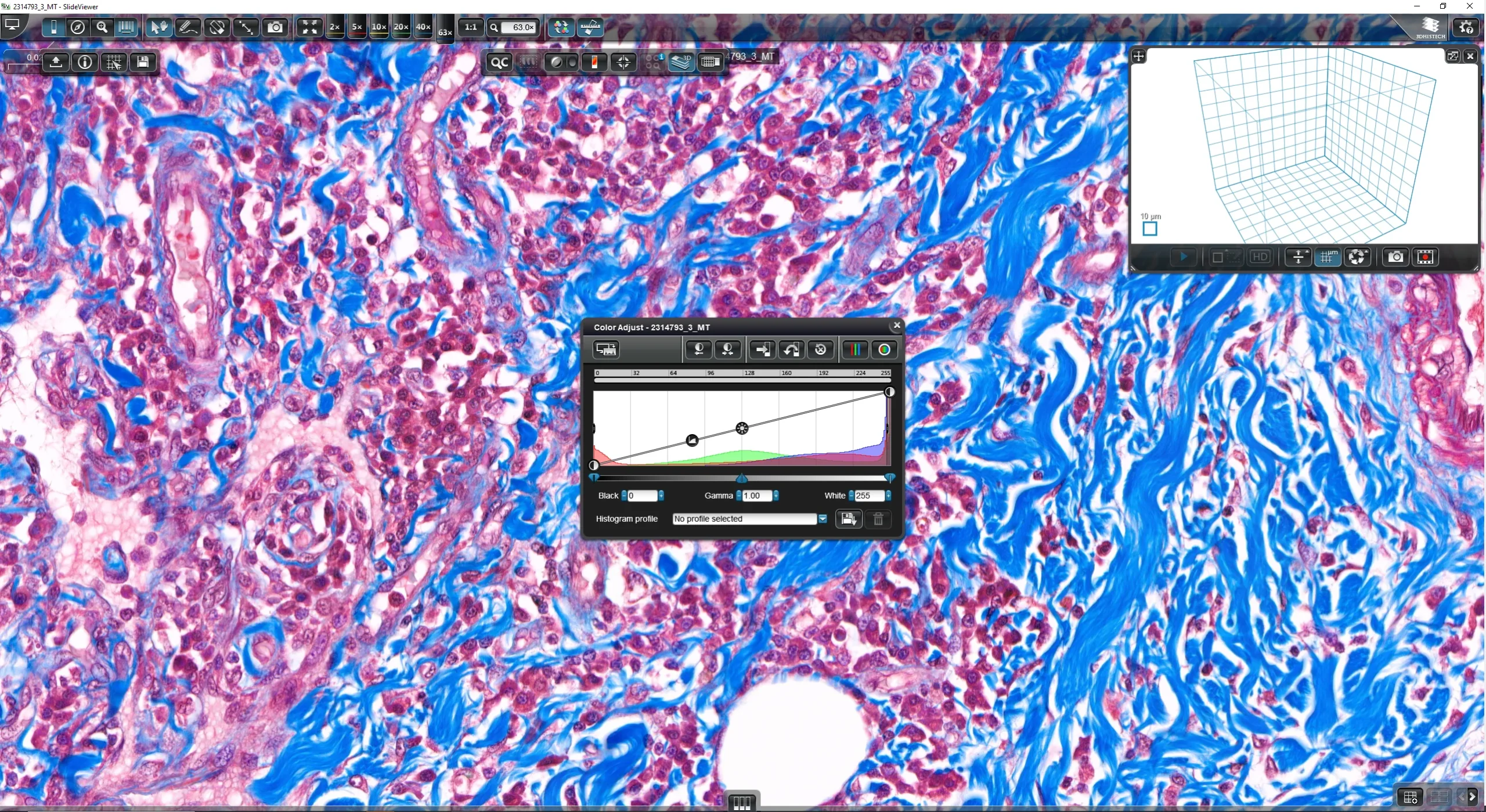
Task: Expand the Histogram profile dropdown
Action: [x=823, y=519]
